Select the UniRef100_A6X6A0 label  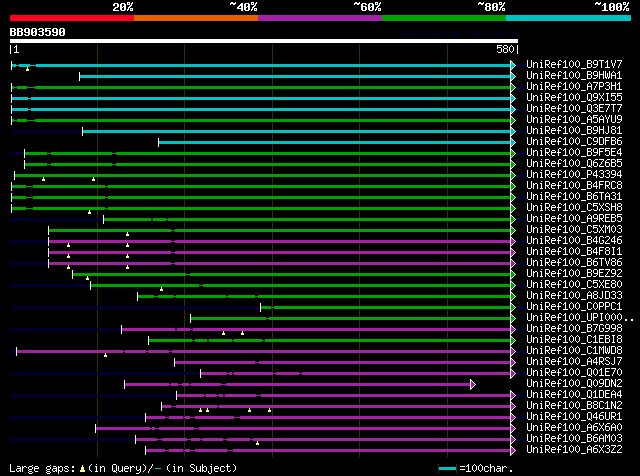click(574, 428)
